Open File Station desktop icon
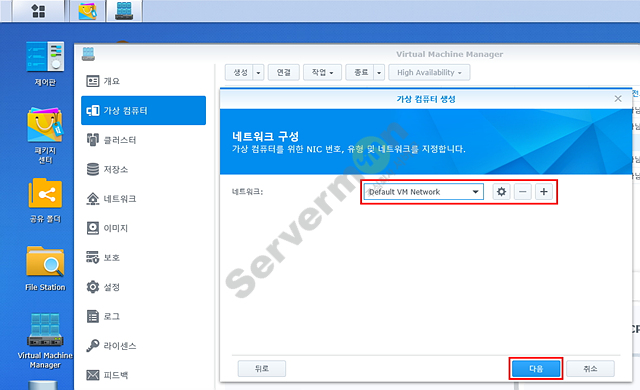Screen dimensions: 640x390 tap(45, 268)
